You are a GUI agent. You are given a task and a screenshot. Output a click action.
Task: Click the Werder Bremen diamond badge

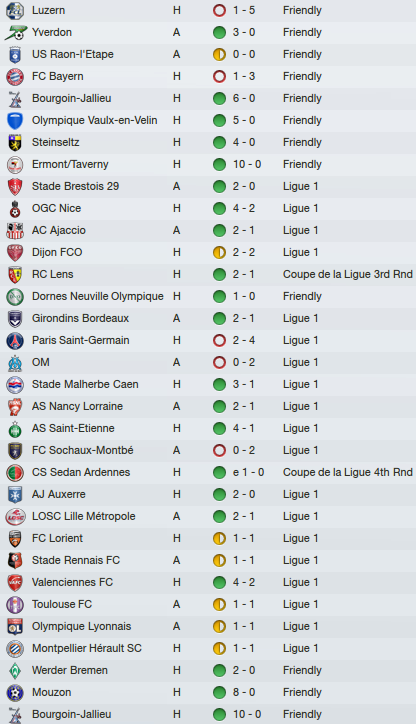(x=15, y=670)
